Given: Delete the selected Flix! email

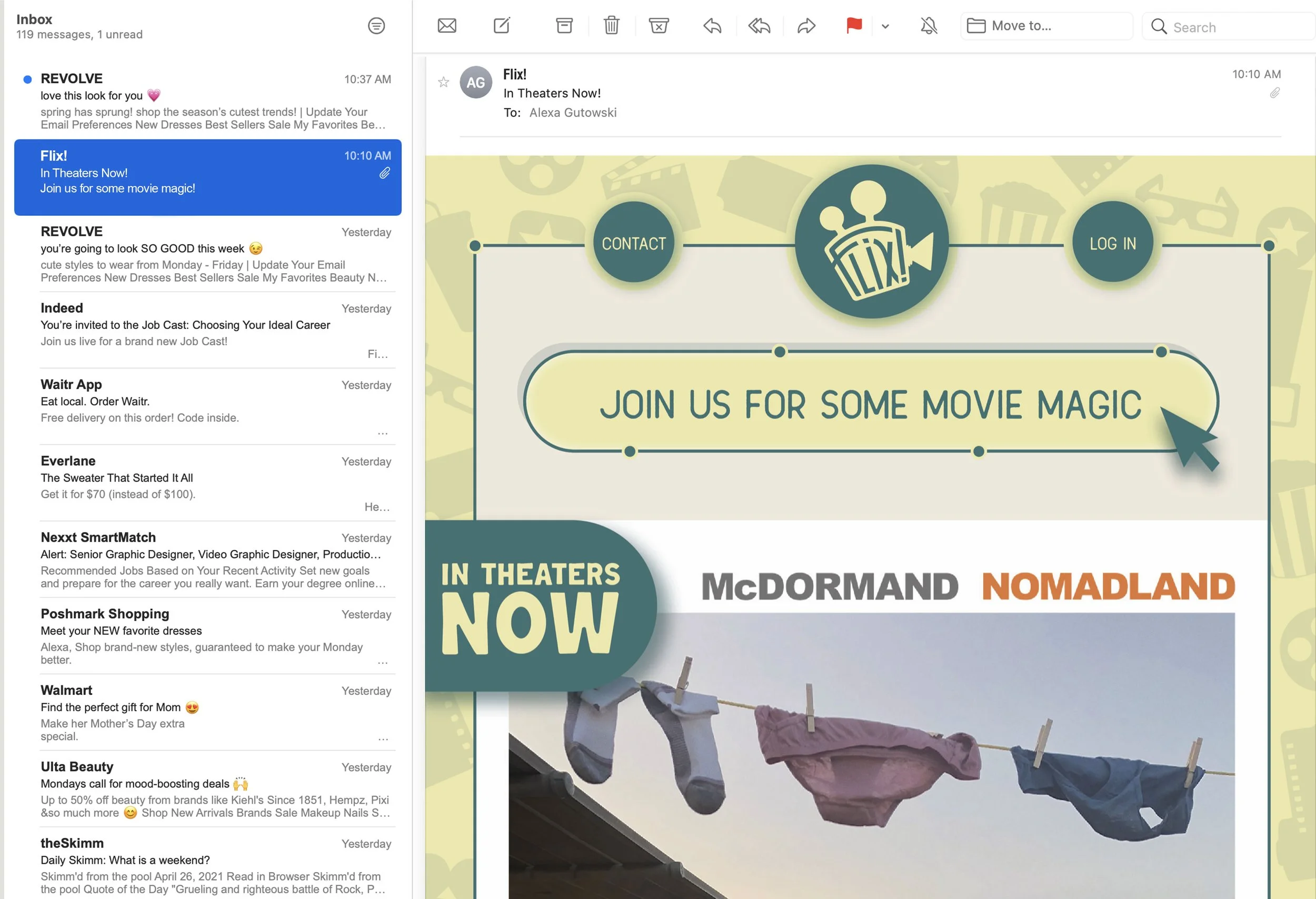Looking at the screenshot, I should [612, 25].
